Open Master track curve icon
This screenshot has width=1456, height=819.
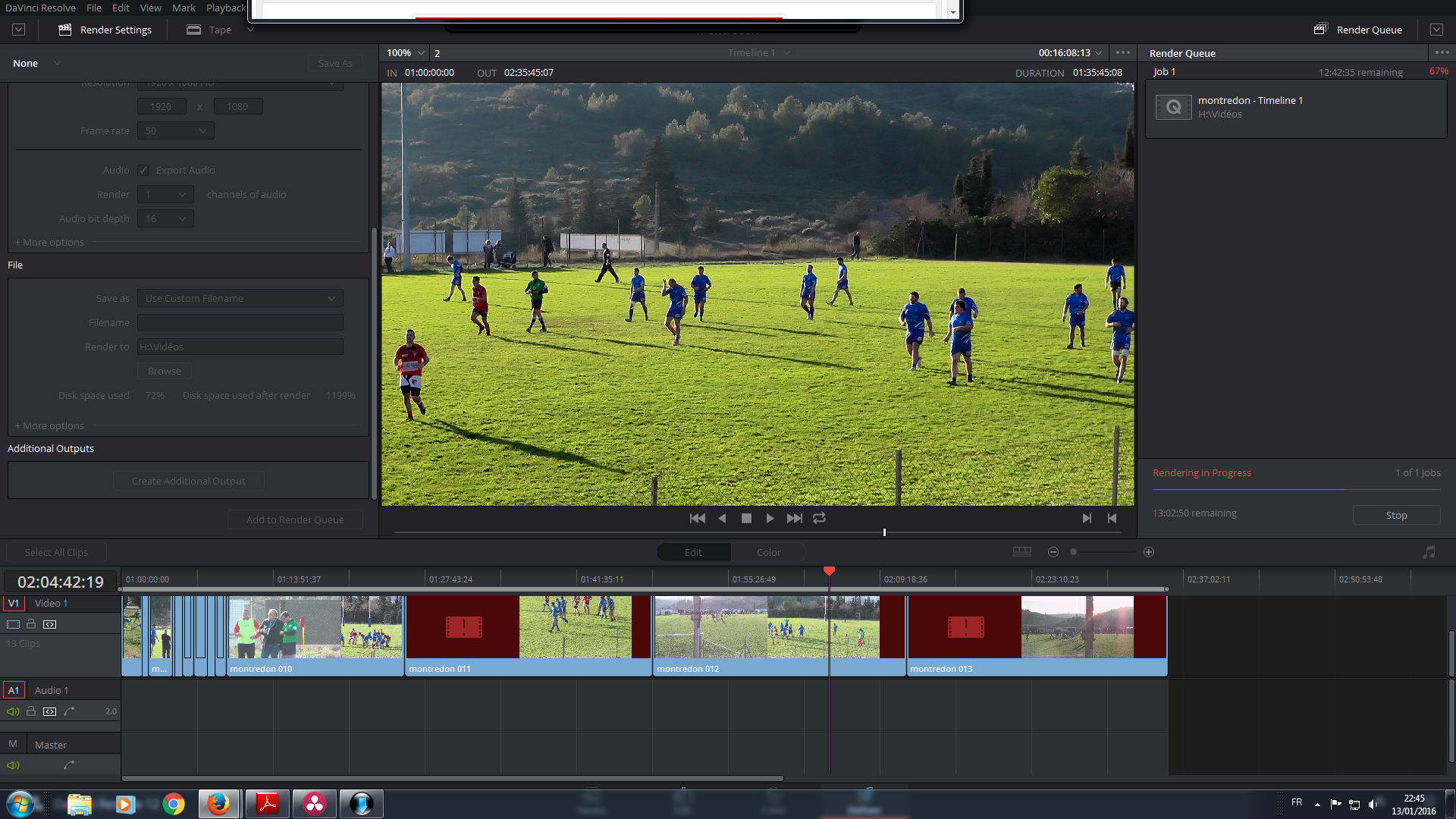click(x=69, y=765)
